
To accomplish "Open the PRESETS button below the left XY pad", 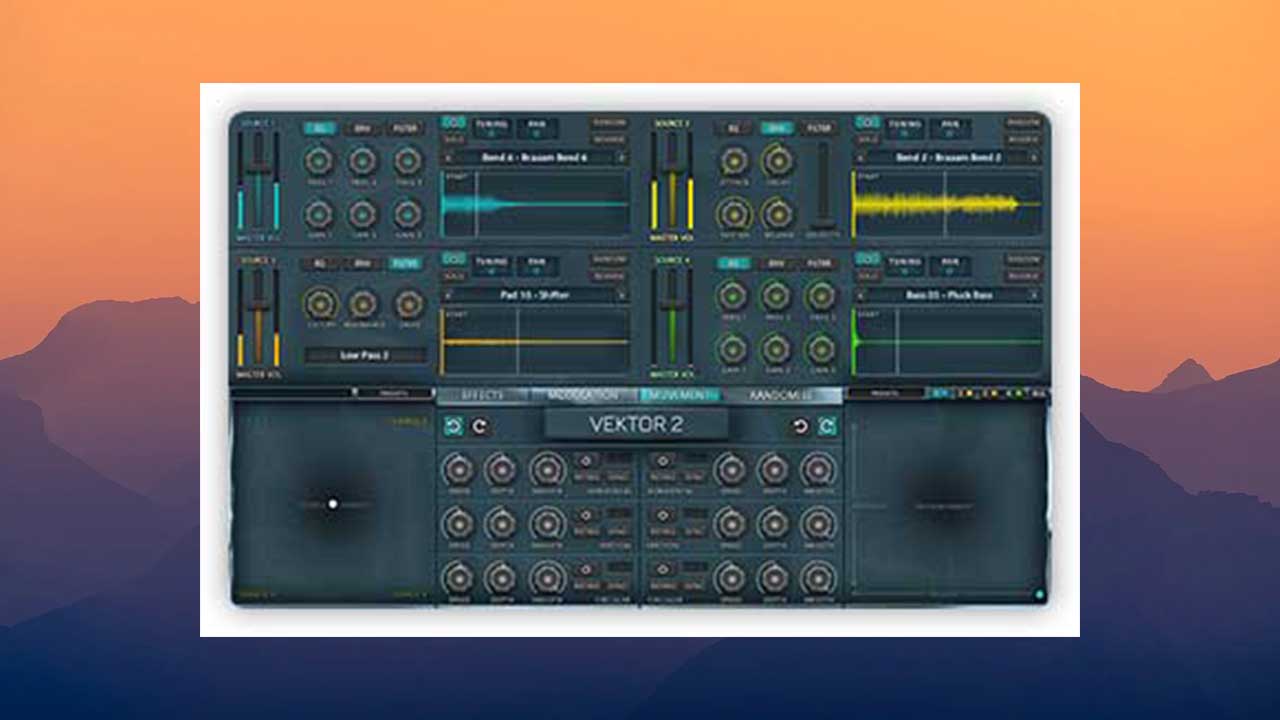I will pyautogui.click(x=393, y=392).
